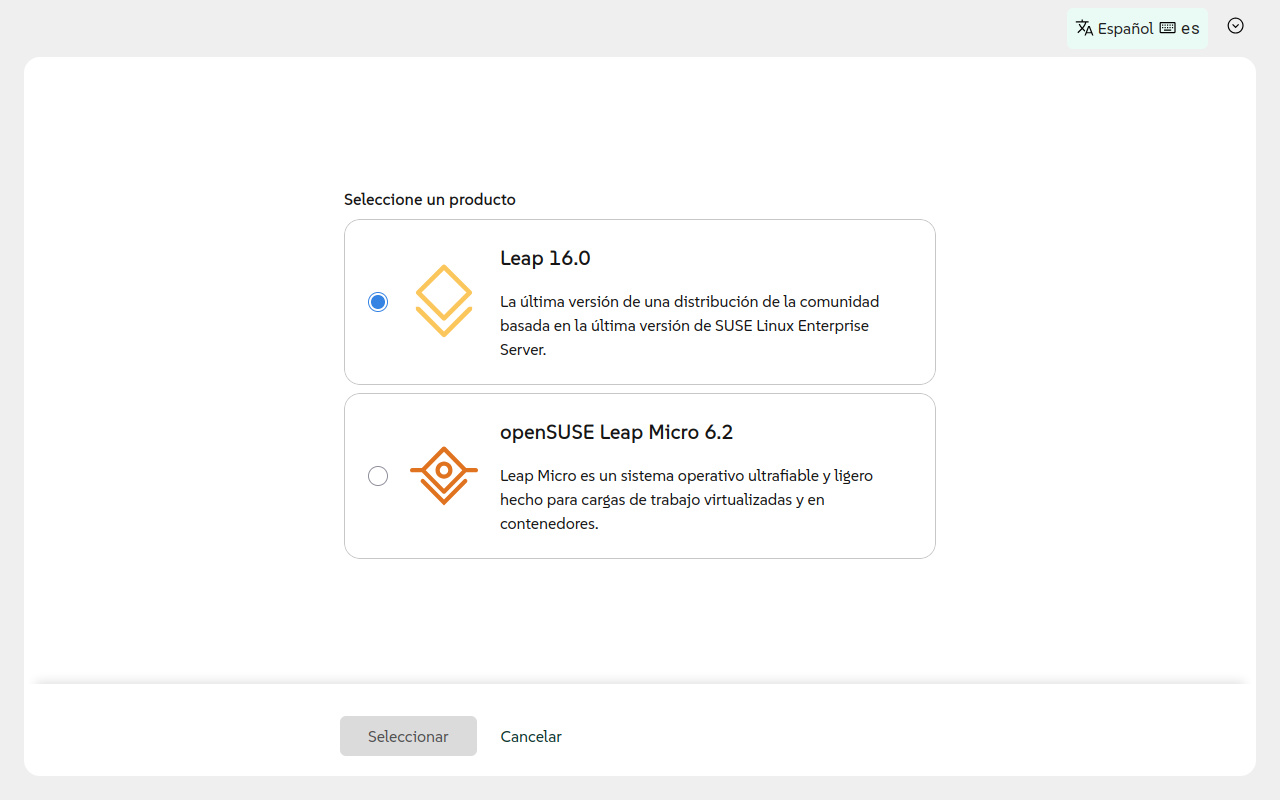Click the Leap 16.0 description text

click(689, 325)
